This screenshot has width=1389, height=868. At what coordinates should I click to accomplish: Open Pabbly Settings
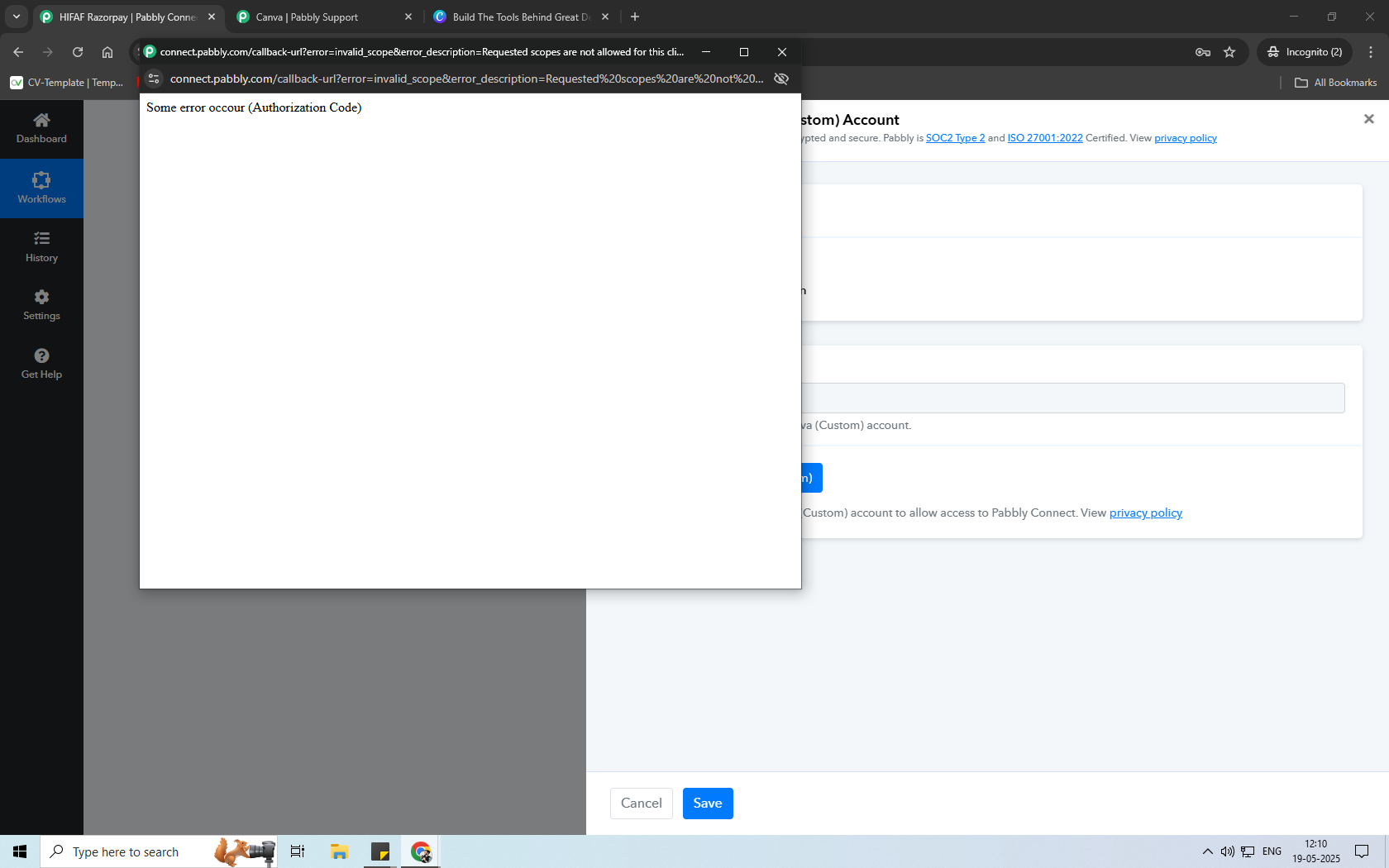[x=41, y=305]
